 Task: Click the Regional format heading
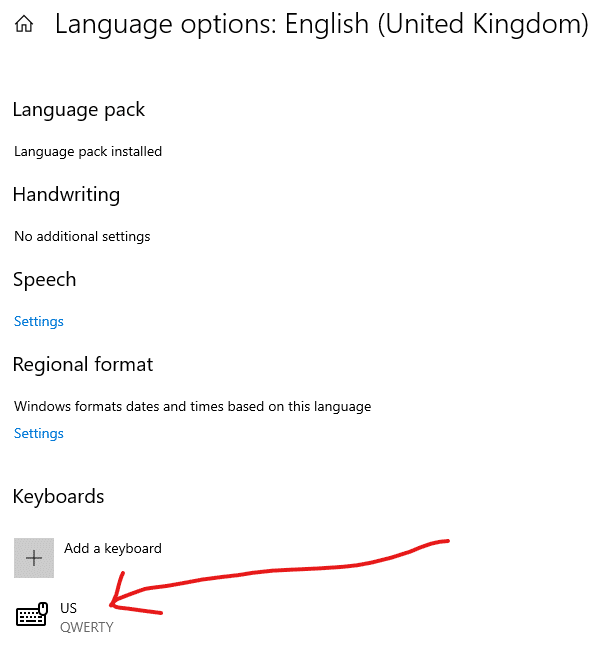pos(83,365)
